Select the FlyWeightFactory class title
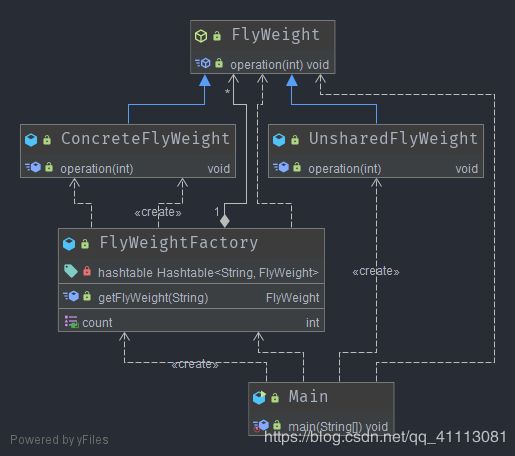Image resolution: width=515 pixels, height=456 pixels. point(179,243)
